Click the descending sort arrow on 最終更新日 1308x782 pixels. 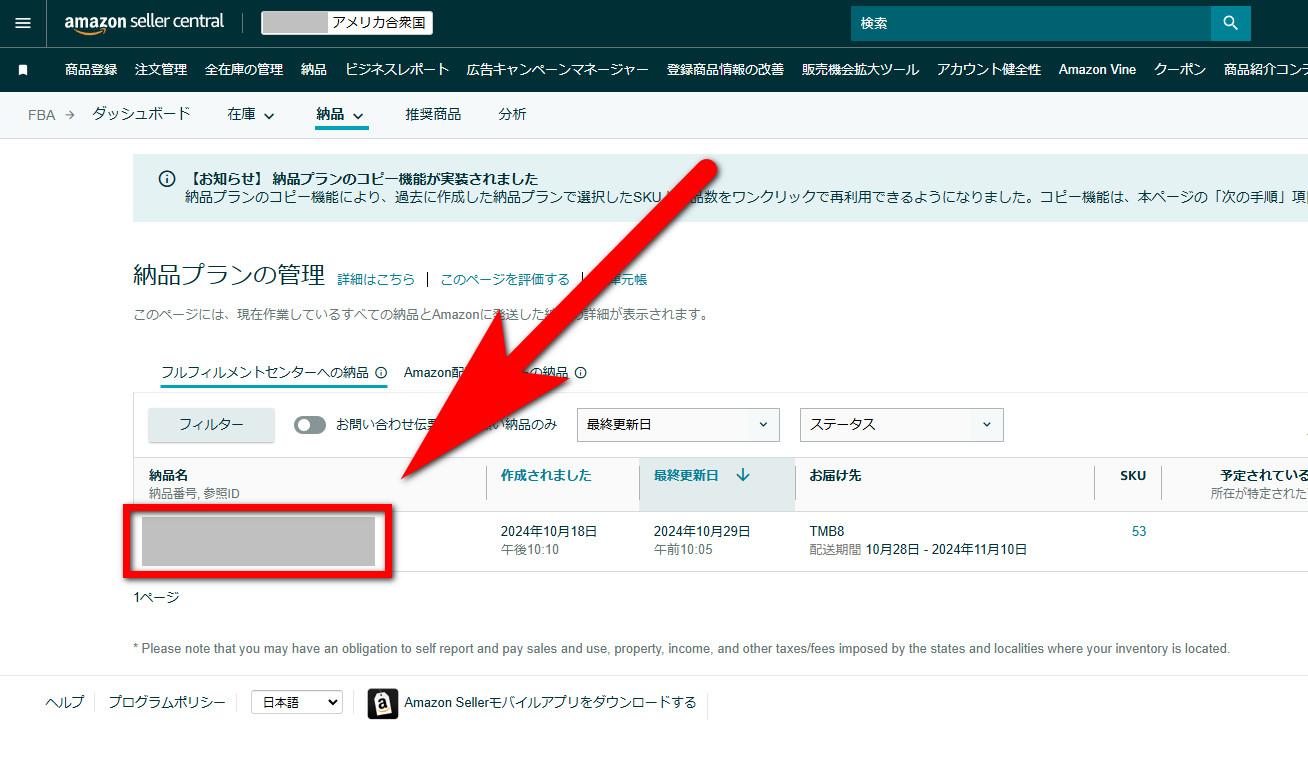point(742,476)
